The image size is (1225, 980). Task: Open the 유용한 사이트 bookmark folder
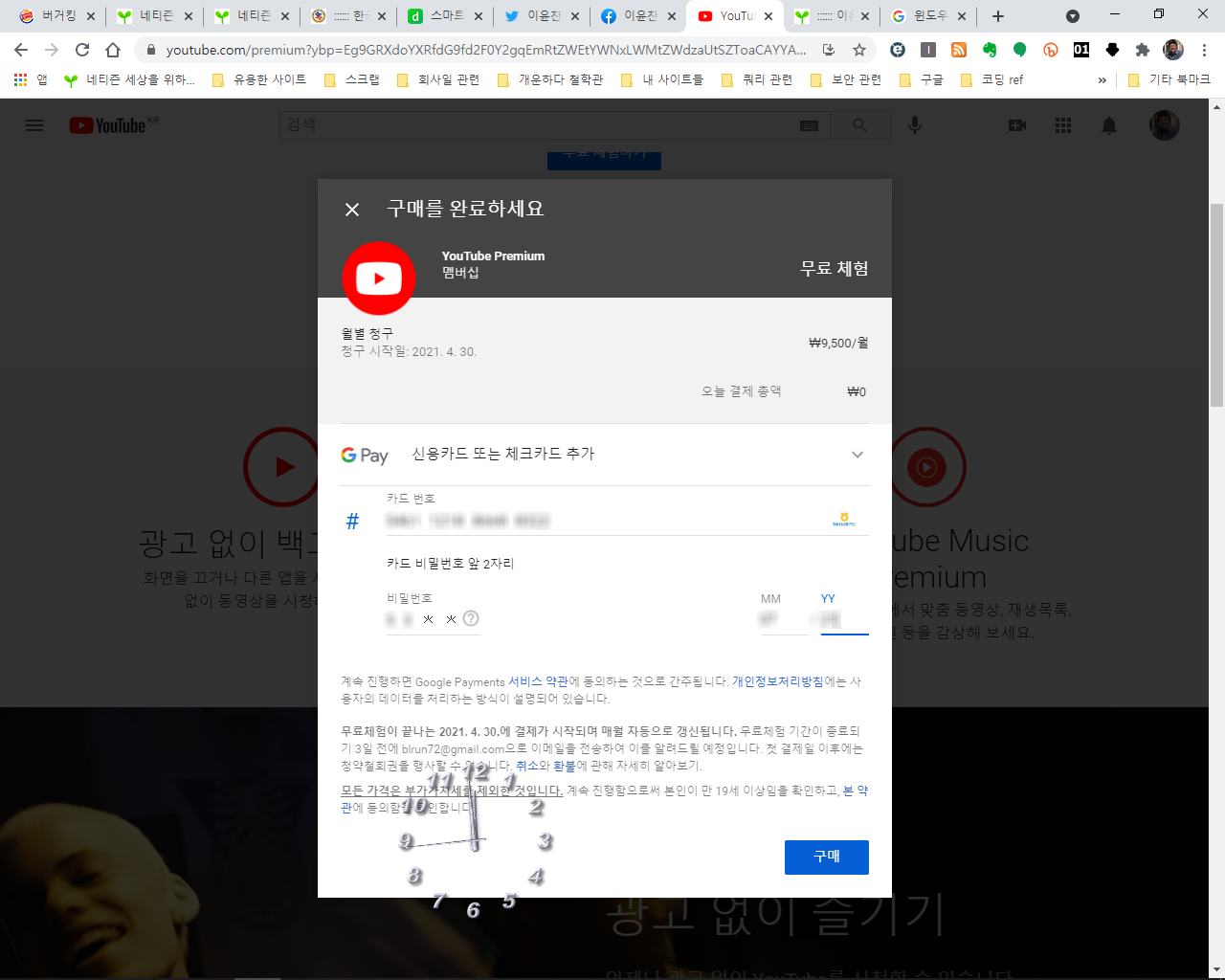pos(259,79)
